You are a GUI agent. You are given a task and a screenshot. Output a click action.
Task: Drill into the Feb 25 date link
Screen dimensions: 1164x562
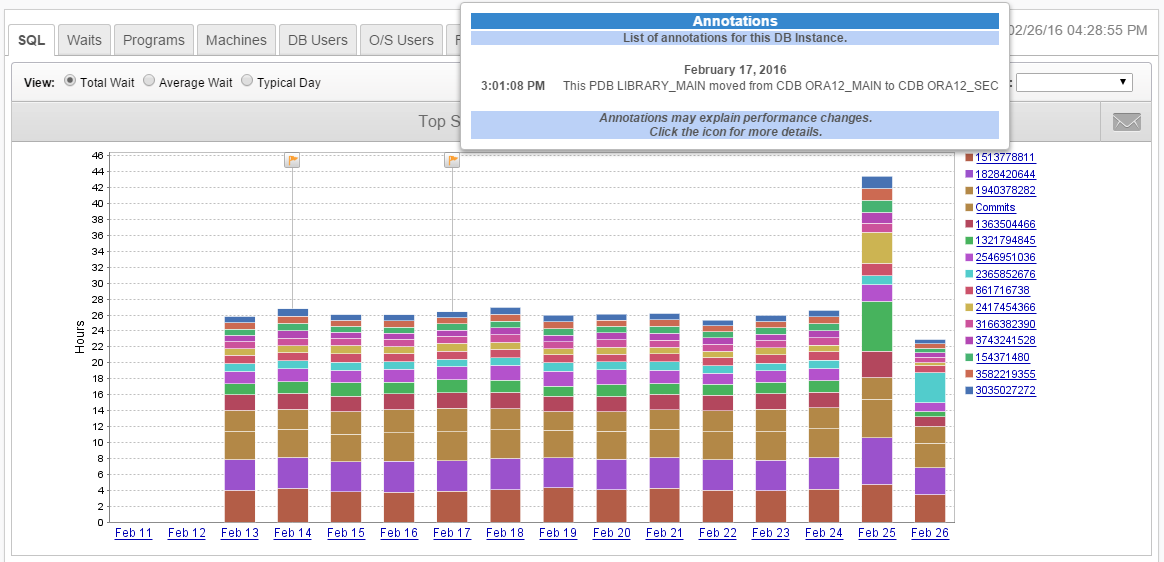[x=877, y=533]
